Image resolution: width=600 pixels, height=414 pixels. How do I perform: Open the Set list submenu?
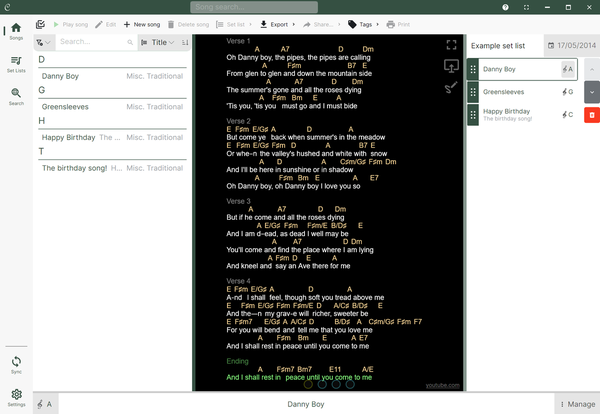[x=233, y=24]
